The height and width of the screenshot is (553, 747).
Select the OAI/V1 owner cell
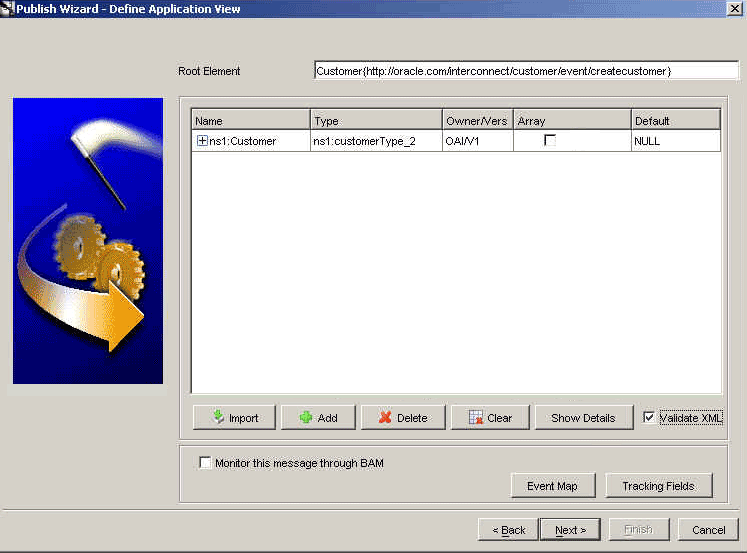point(477,141)
